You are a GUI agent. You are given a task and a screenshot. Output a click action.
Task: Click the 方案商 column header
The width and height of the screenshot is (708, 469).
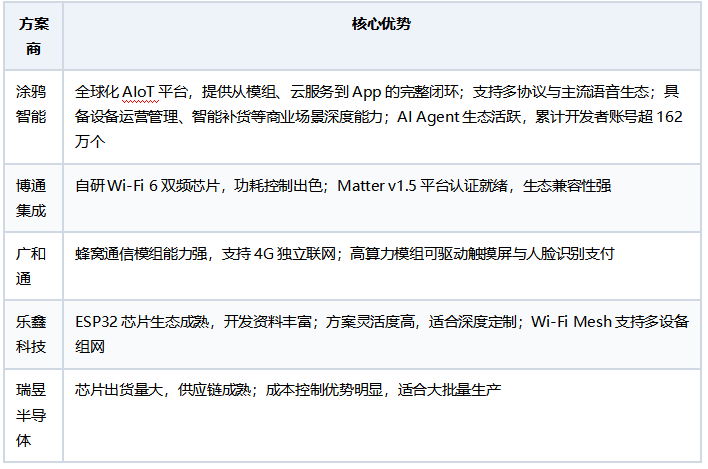click(33, 36)
